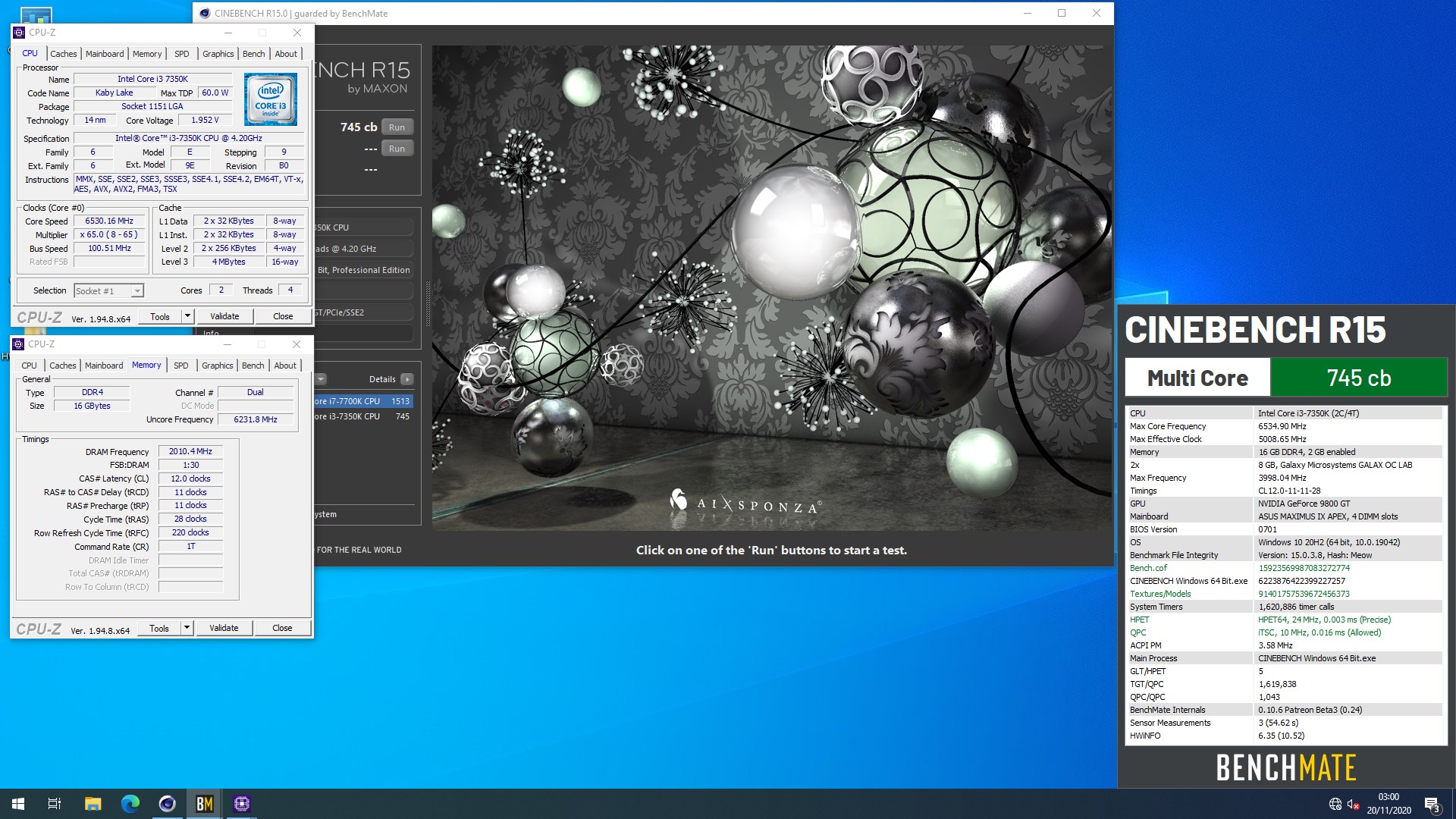Open File Explorer from taskbar
Screen dimensions: 1456x819
coord(93,804)
